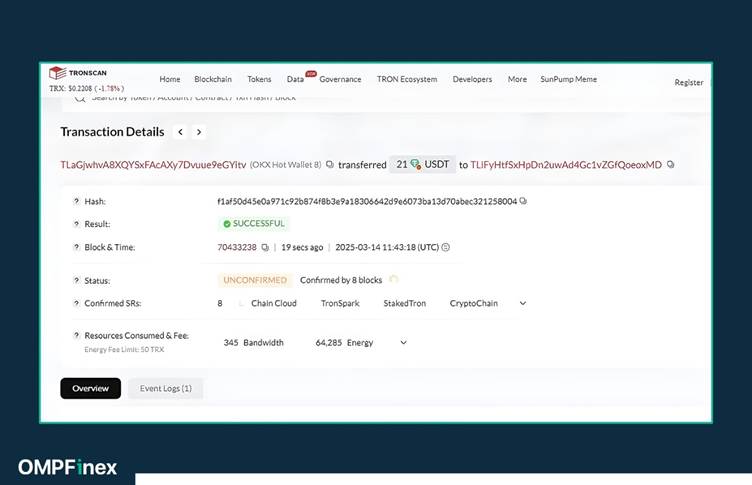Open block 70433238 link
This screenshot has width=752, height=485.
[237, 247]
